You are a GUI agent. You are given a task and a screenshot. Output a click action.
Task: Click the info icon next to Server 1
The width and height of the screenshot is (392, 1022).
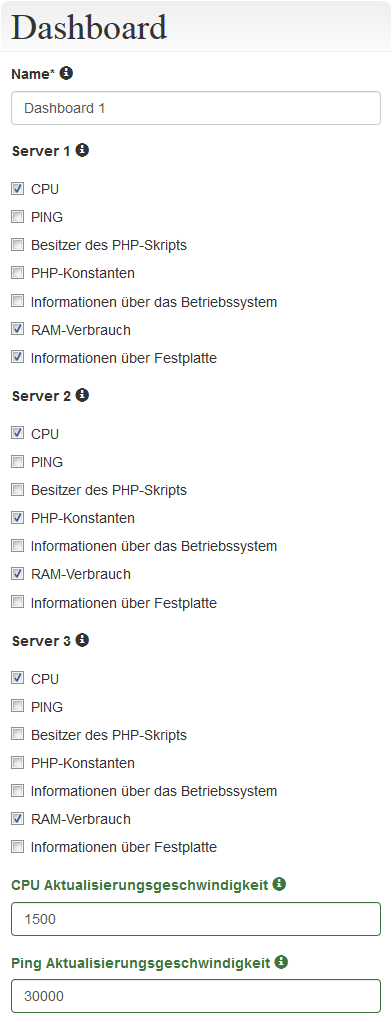pos(82,150)
